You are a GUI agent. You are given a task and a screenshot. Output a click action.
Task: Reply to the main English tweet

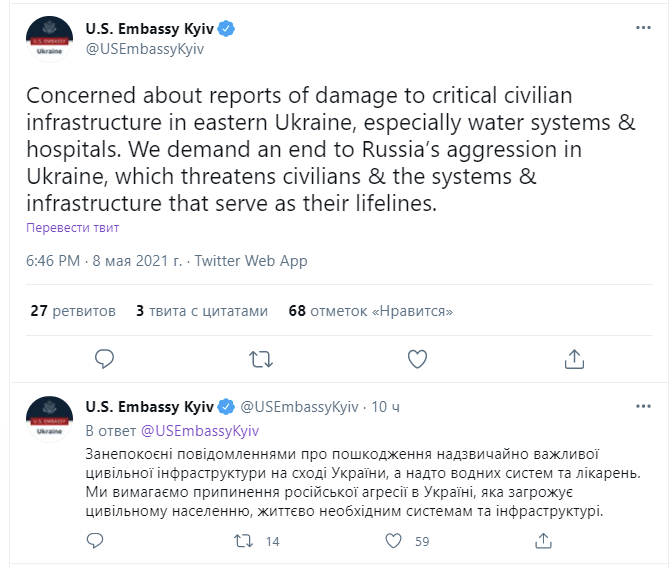[x=104, y=358]
